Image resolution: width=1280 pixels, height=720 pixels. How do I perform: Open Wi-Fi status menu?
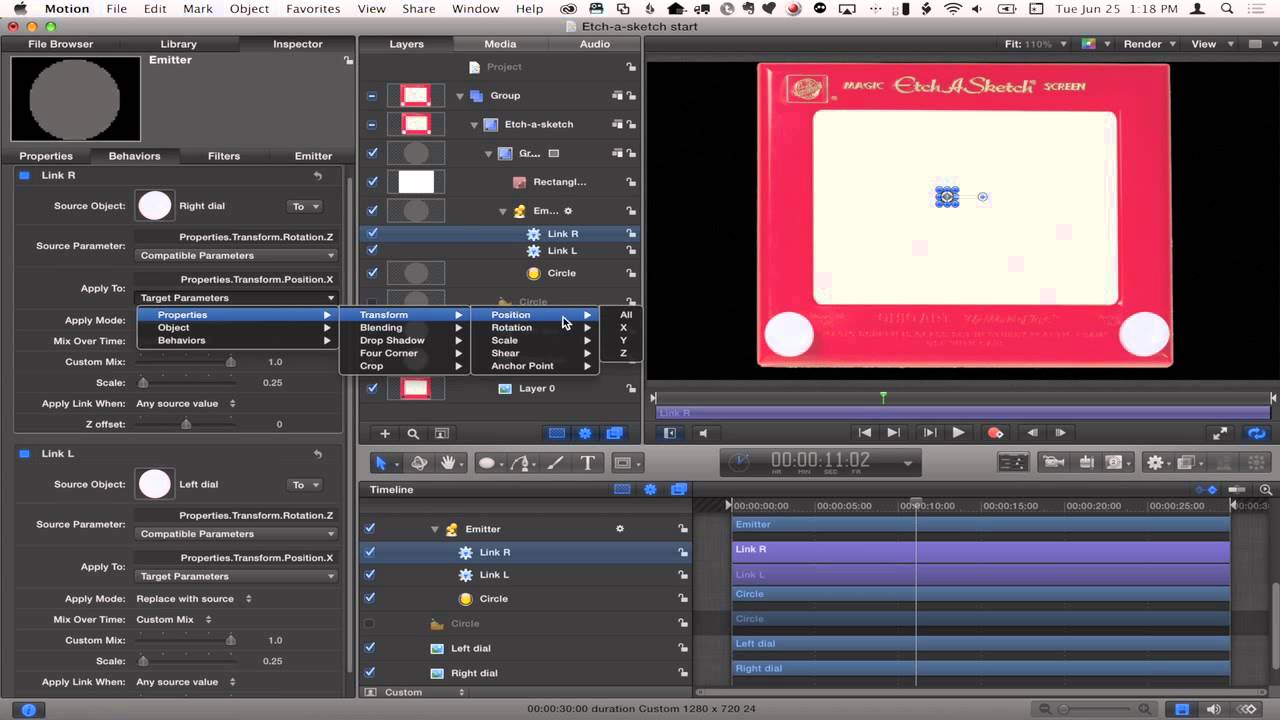[x=952, y=9]
